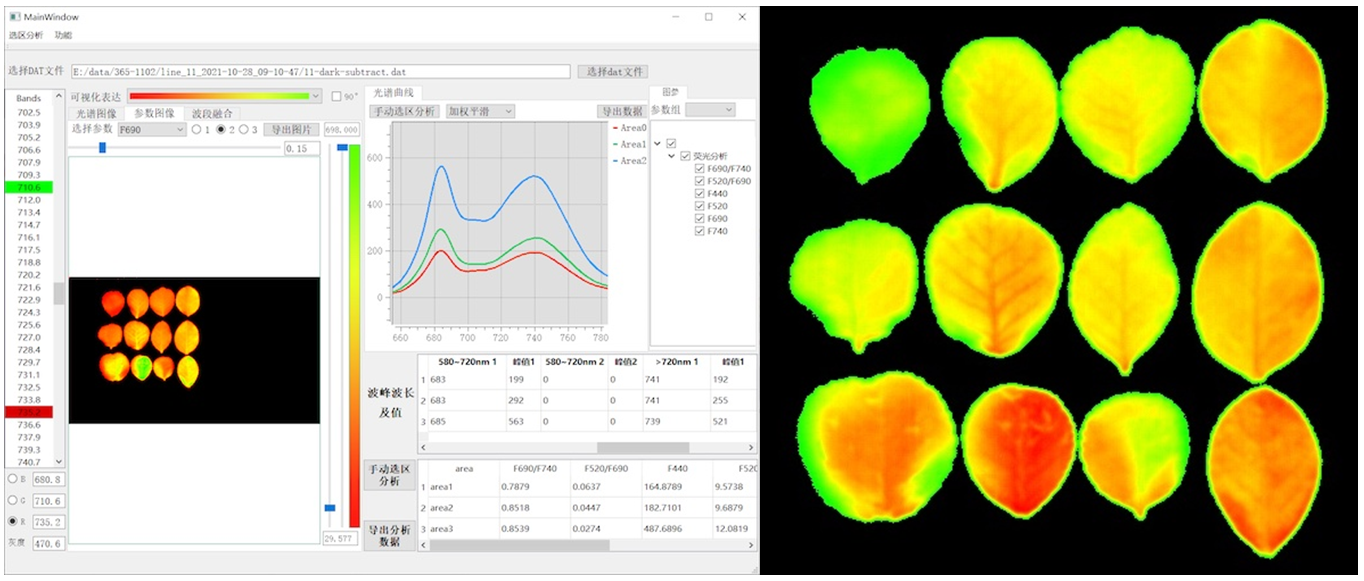The image size is (1364, 581).
Task: Open the 参数组 dropdown
Action: (710, 110)
